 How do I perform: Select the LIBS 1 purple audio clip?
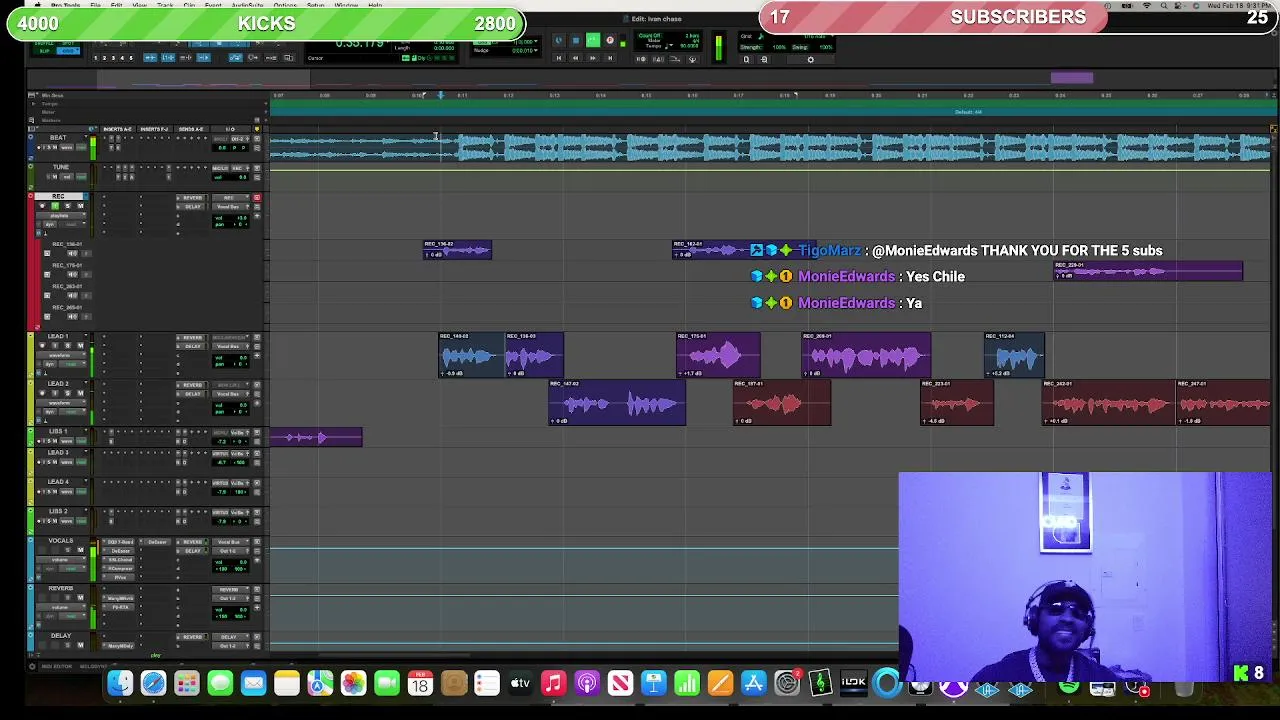[x=316, y=437]
